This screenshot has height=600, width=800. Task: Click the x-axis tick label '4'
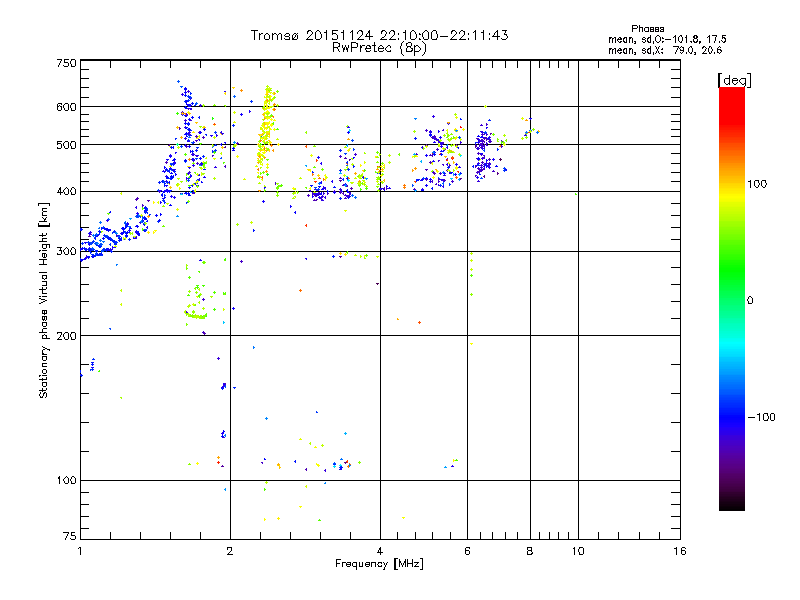[380, 551]
